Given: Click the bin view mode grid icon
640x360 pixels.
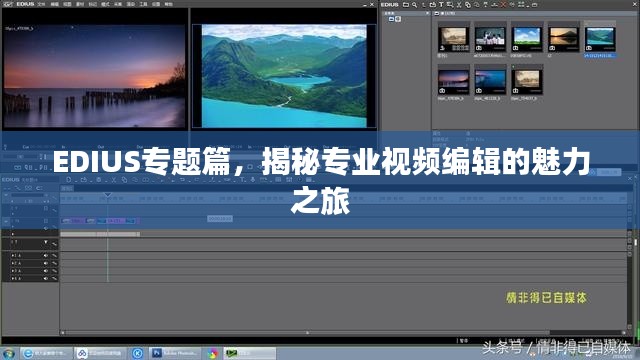Looking at the screenshot, I should pyautogui.click(x=521, y=4).
